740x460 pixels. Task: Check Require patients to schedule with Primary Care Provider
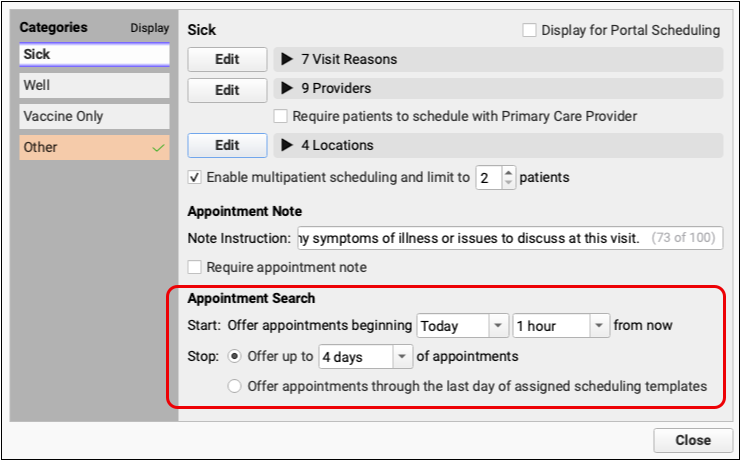[x=281, y=117]
